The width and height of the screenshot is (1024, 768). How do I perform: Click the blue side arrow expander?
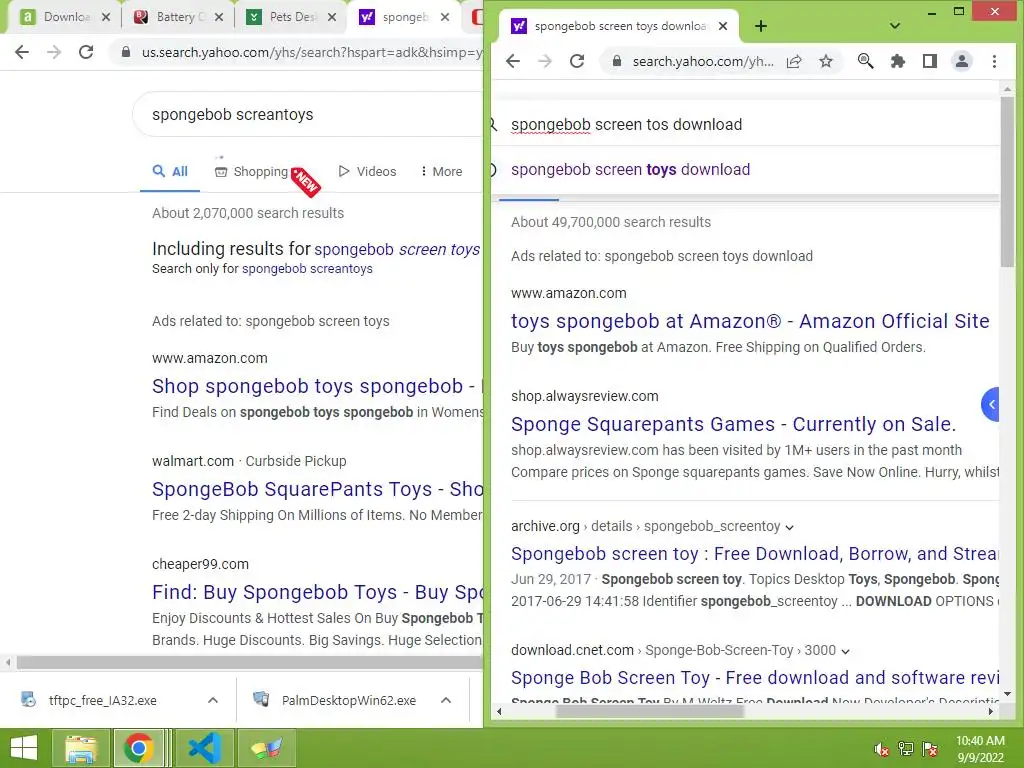[991, 405]
